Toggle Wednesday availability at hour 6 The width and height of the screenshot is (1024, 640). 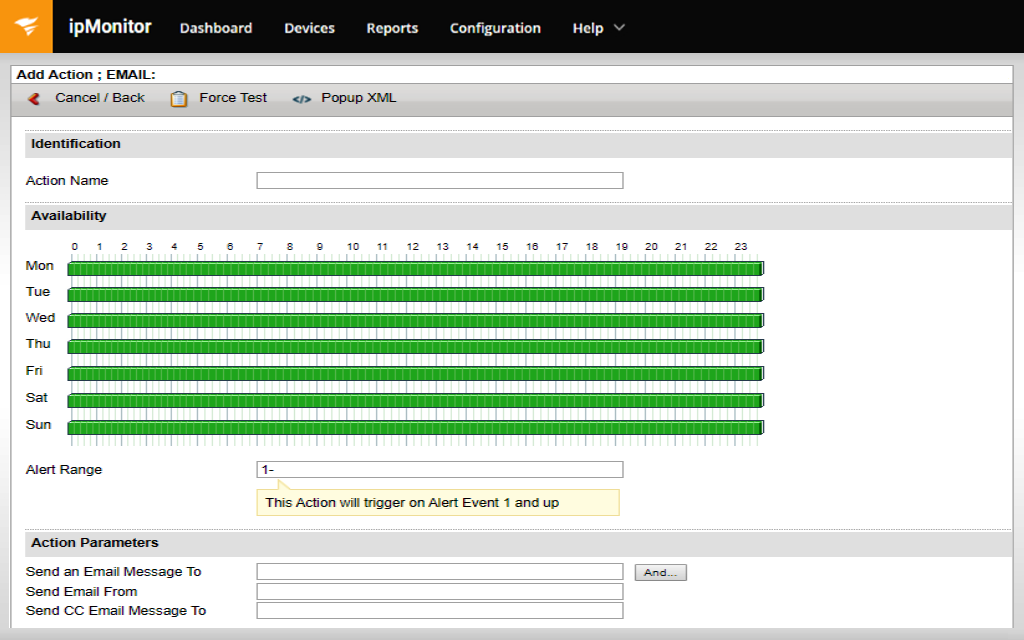(x=244, y=320)
